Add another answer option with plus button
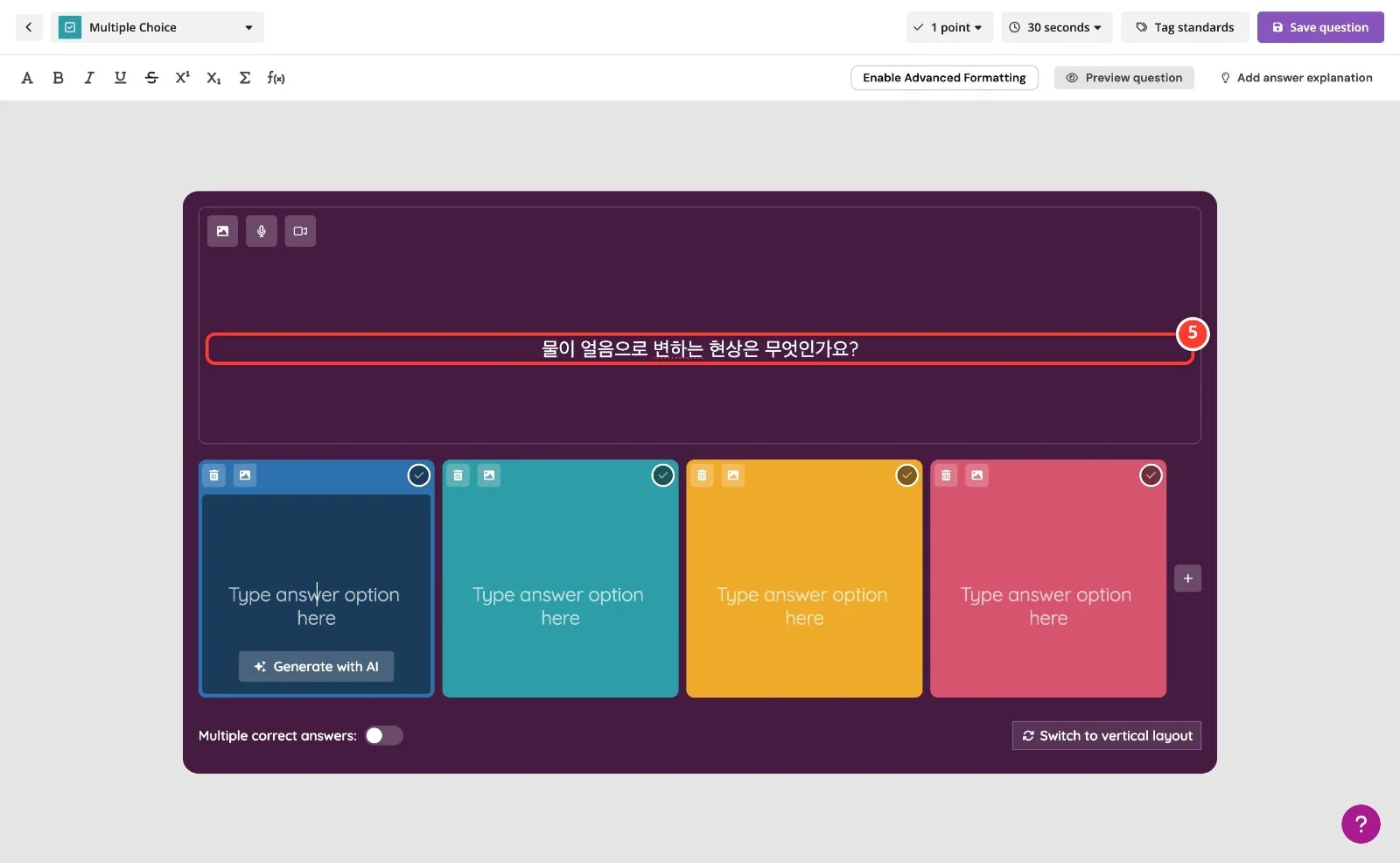The image size is (1400, 863). [x=1187, y=579]
